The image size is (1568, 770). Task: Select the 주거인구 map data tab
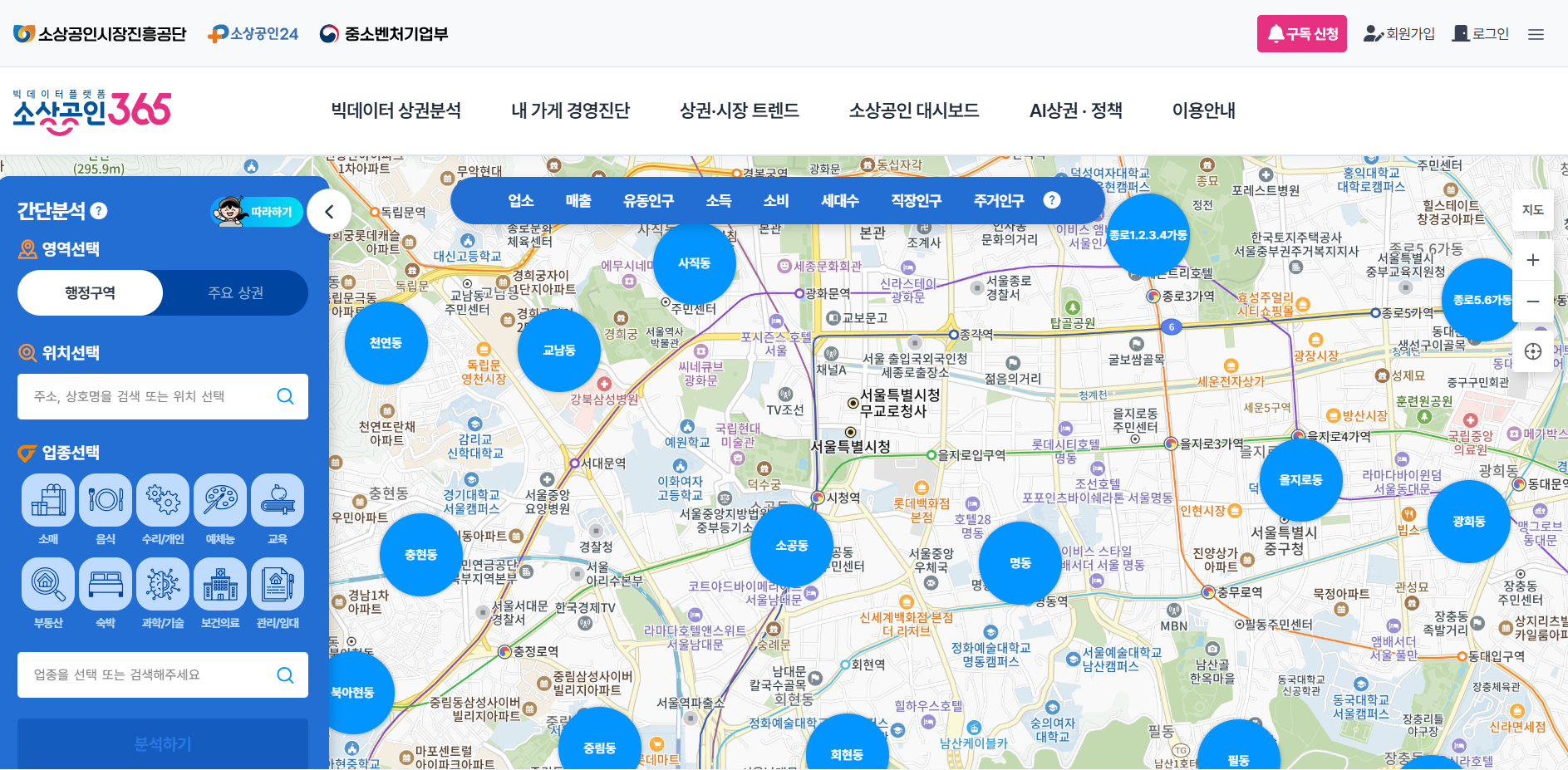coord(999,200)
